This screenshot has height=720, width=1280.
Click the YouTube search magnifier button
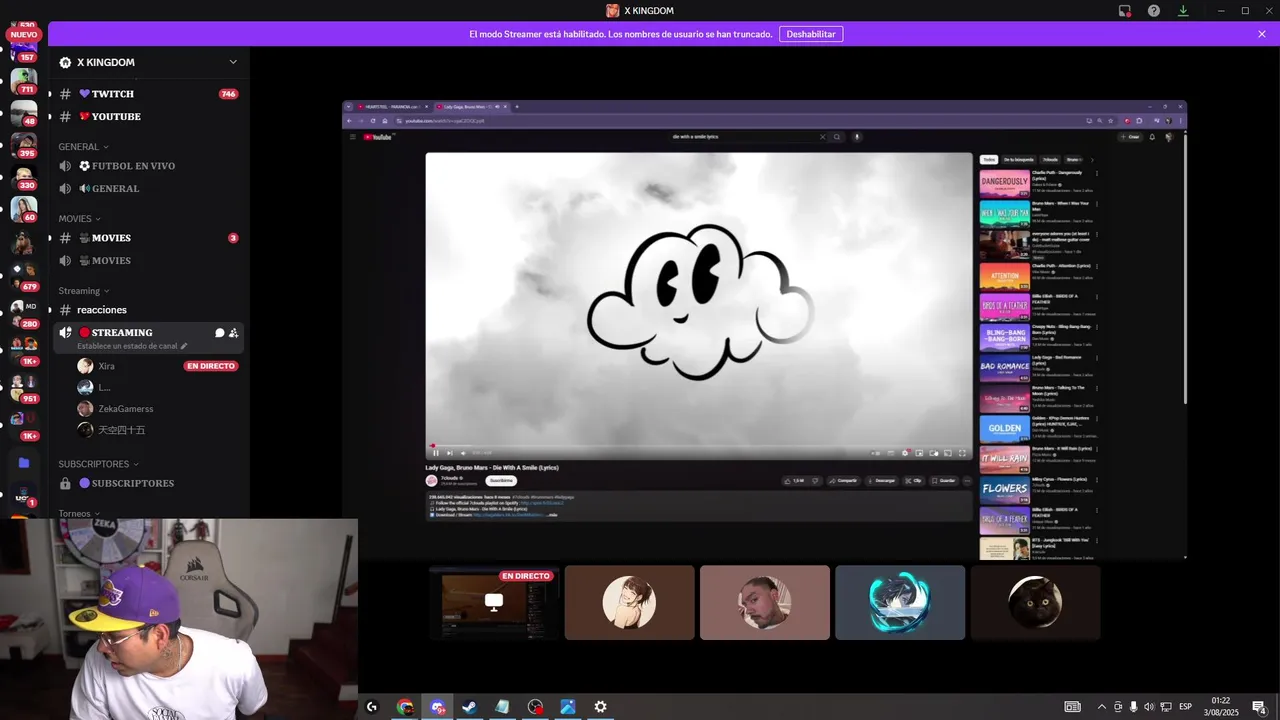point(837,137)
